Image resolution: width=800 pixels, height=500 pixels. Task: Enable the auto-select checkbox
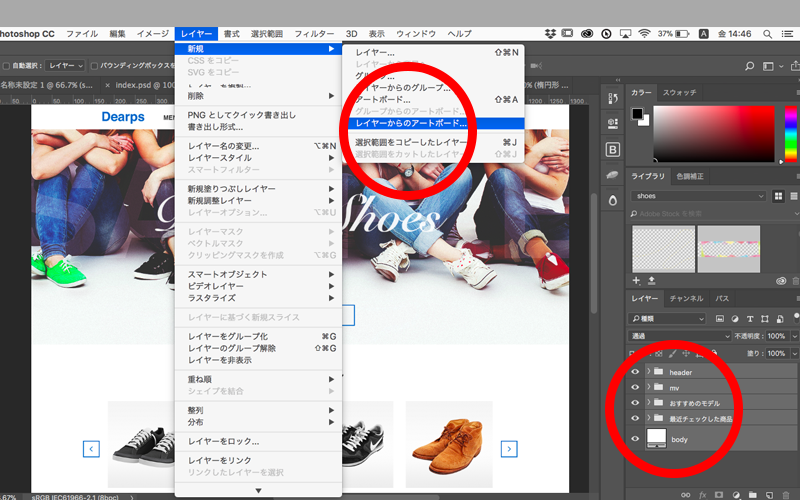tap(6, 65)
